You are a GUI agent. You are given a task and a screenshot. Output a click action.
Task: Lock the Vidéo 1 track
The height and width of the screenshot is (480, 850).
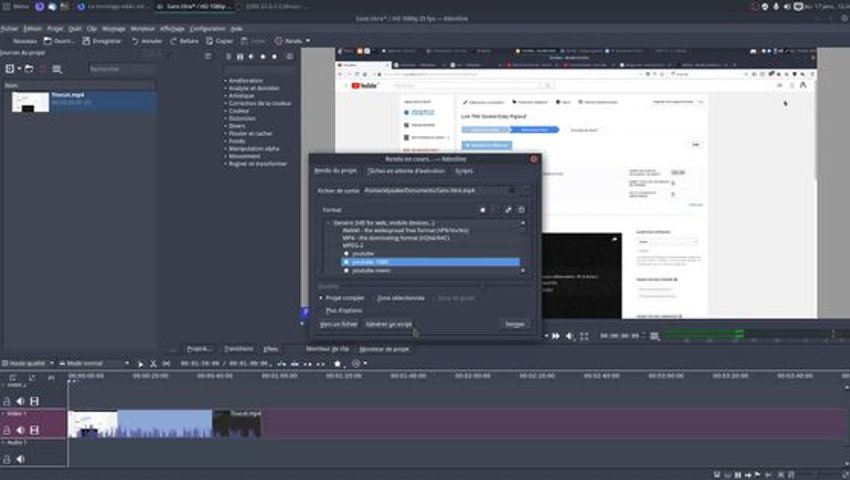click(x=7, y=430)
